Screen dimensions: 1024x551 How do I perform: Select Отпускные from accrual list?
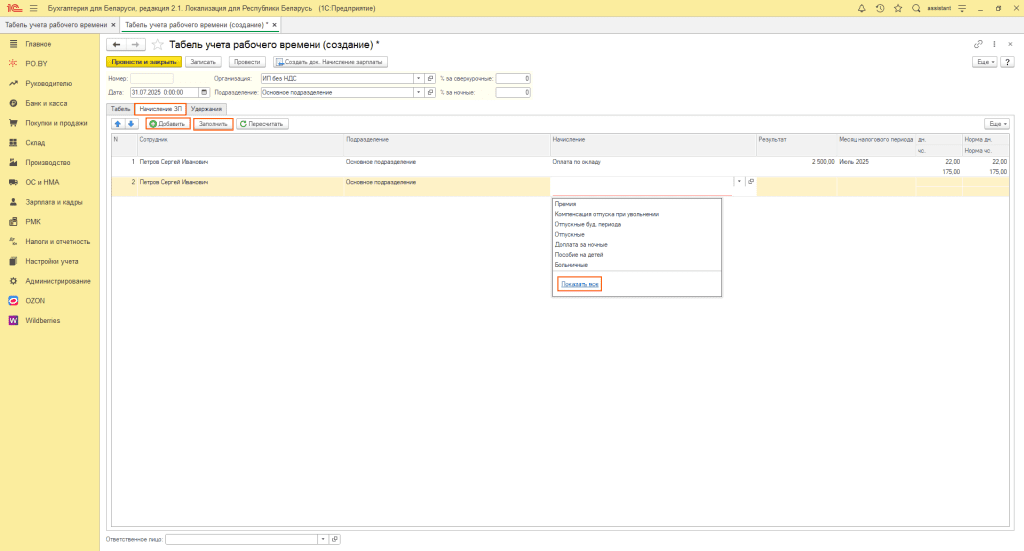click(x=569, y=234)
